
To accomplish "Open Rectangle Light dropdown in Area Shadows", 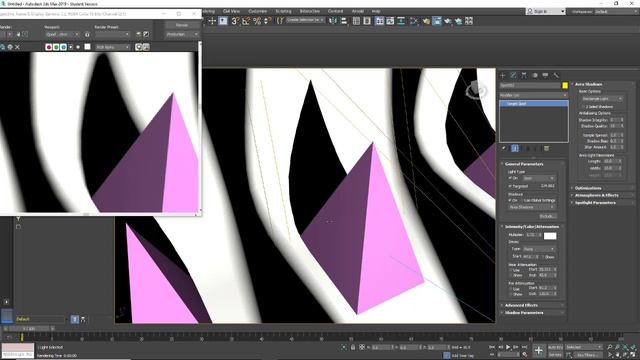I will [x=602, y=99].
